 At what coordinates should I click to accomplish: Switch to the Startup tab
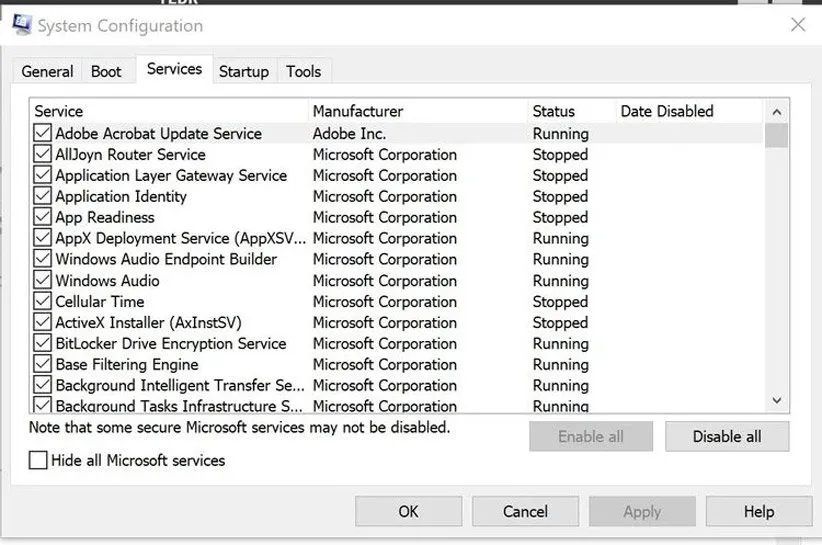pyautogui.click(x=244, y=71)
